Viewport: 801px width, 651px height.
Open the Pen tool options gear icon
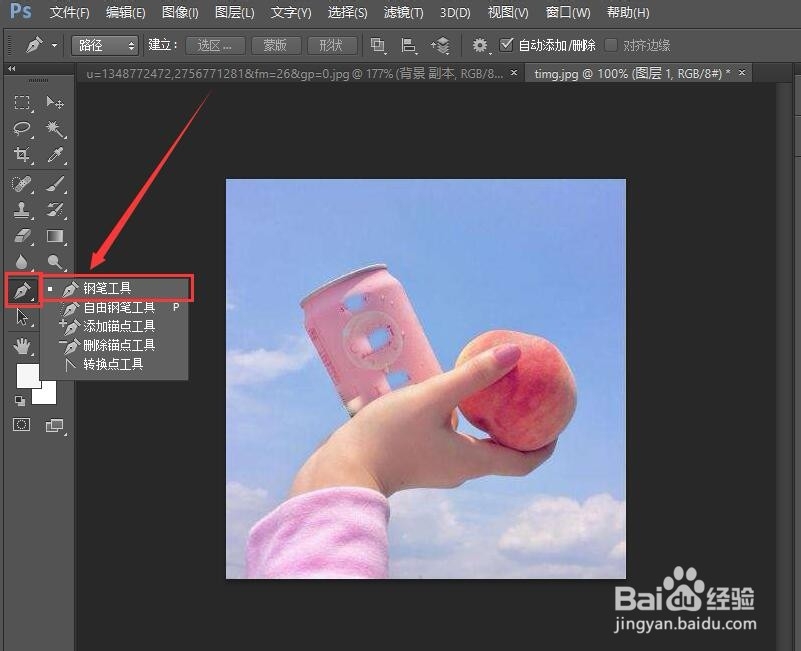[479, 45]
